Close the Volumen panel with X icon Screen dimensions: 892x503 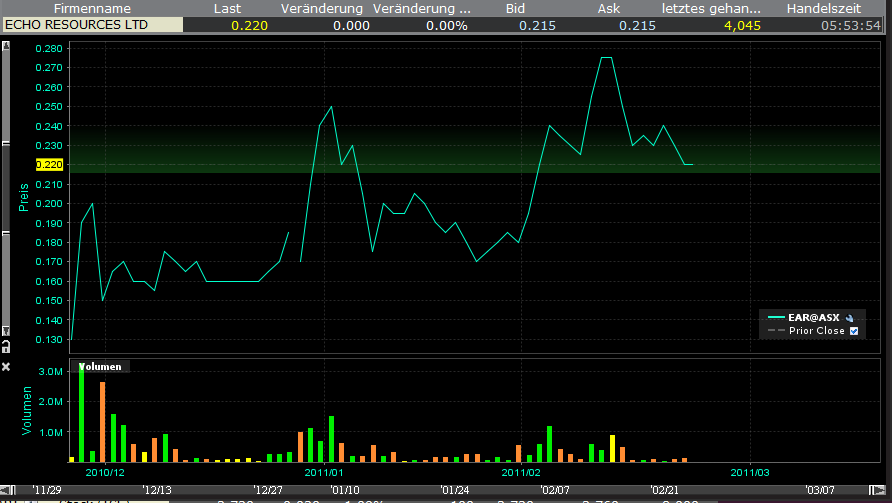[x=5, y=367]
